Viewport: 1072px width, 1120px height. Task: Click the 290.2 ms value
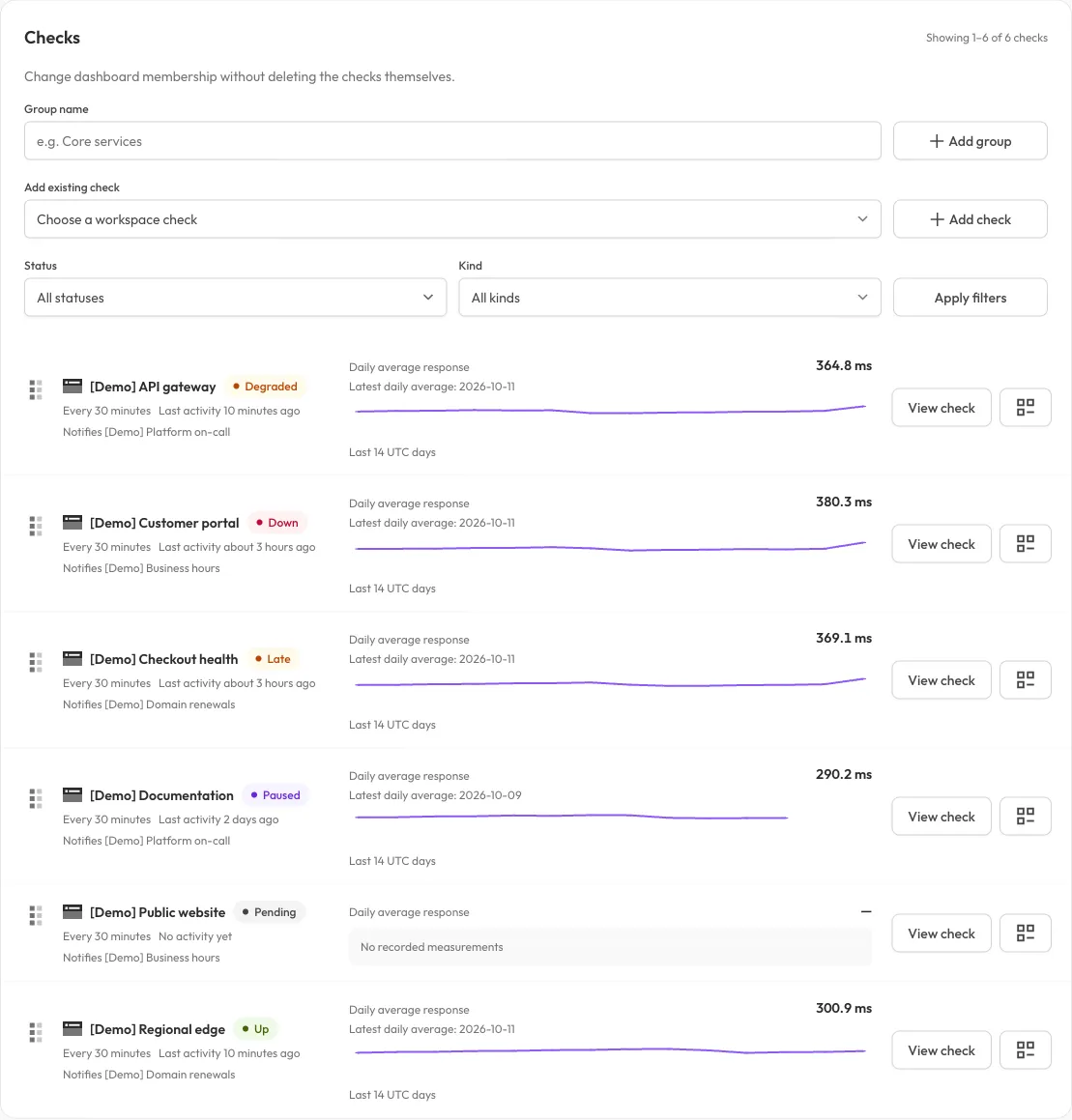(x=843, y=774)
